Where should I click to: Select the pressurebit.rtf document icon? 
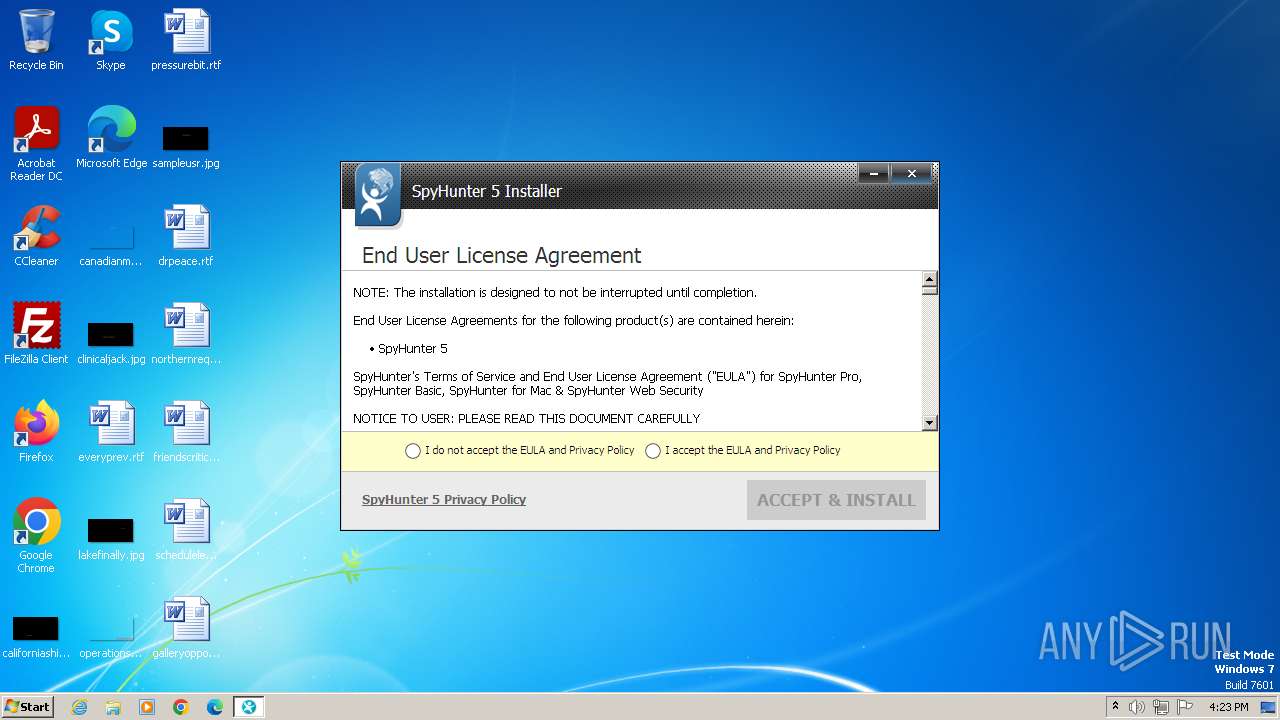tap(186, 40)
